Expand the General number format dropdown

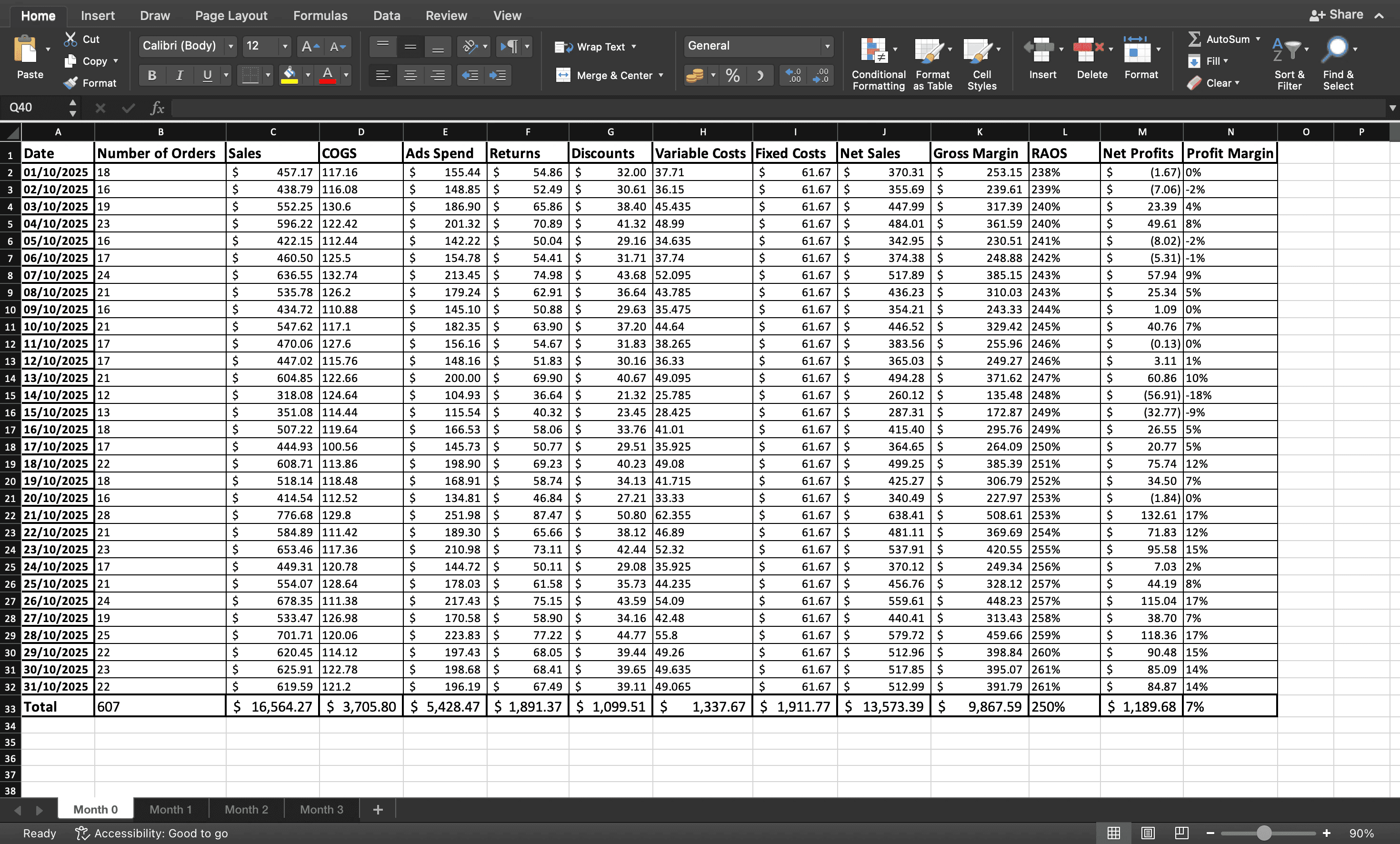point(827,46)
